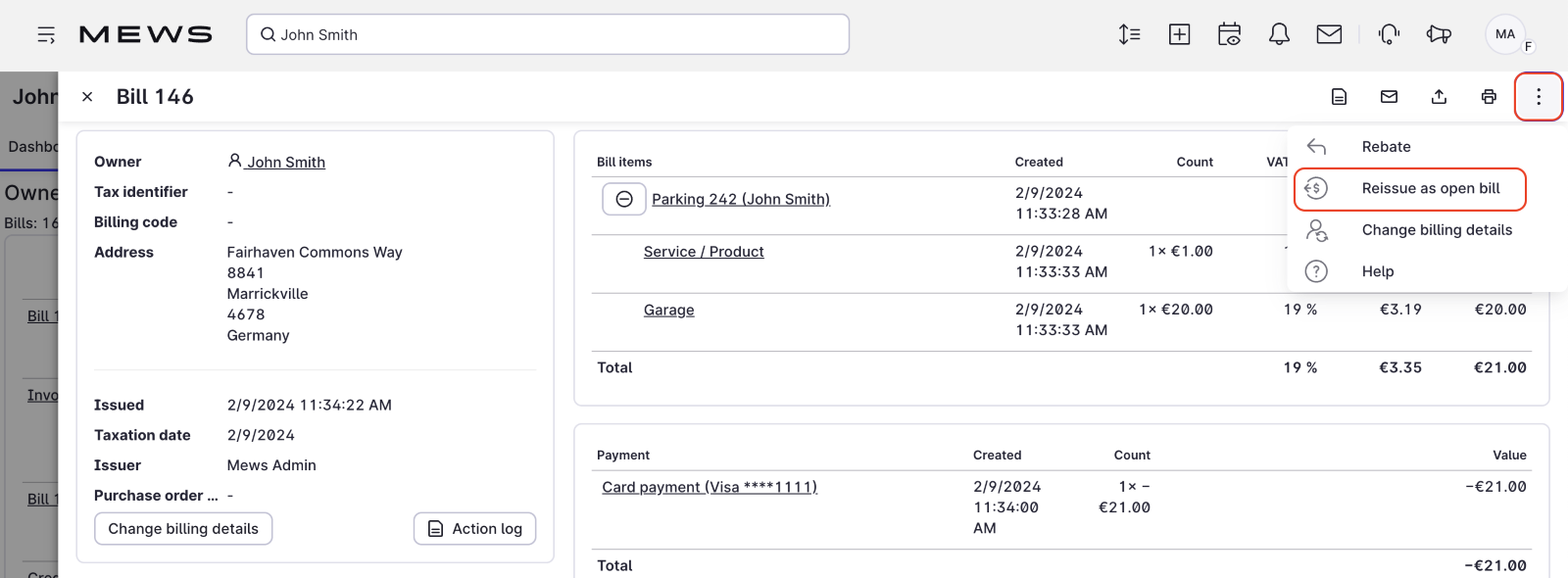1568x578 pixels.
Task: Open the notifications bell icon
Action: point(1279,35)
